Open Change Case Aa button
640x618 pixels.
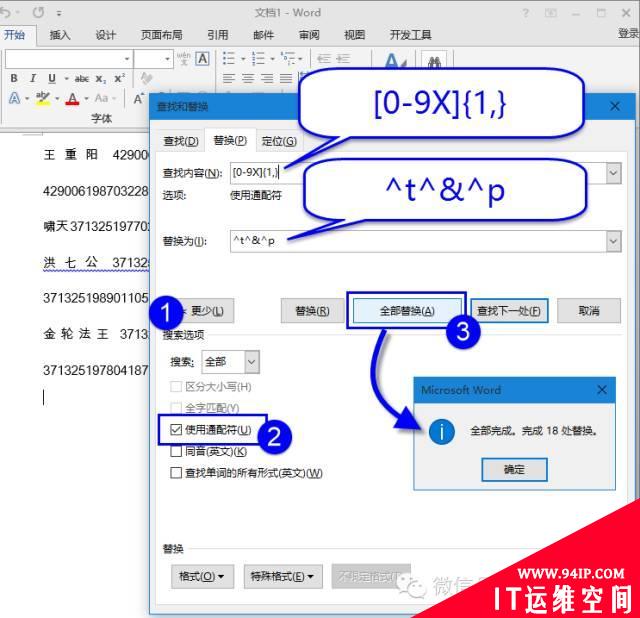click(102, 98)
